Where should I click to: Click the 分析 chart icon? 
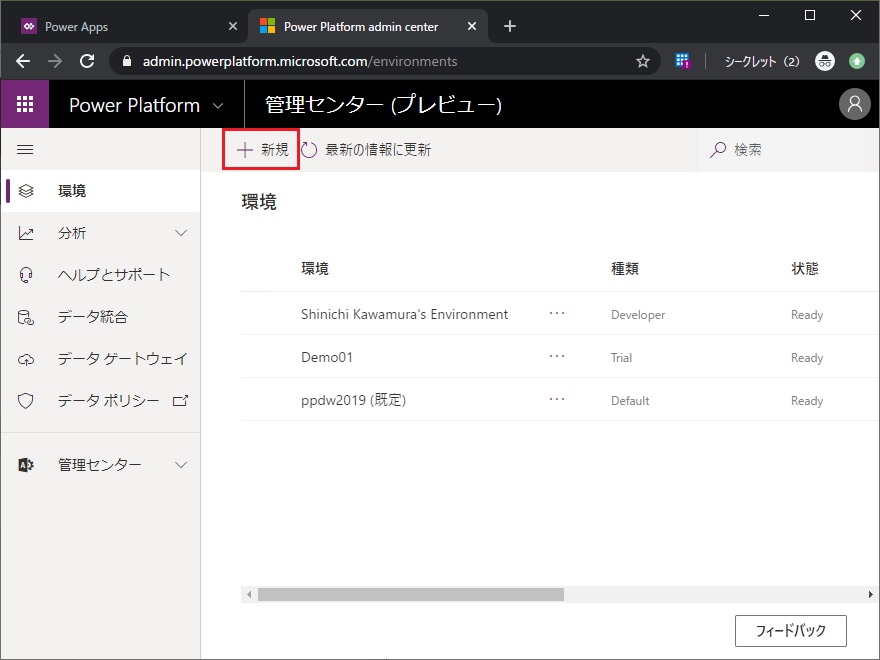pyautogui.click(x=26, y=233)
